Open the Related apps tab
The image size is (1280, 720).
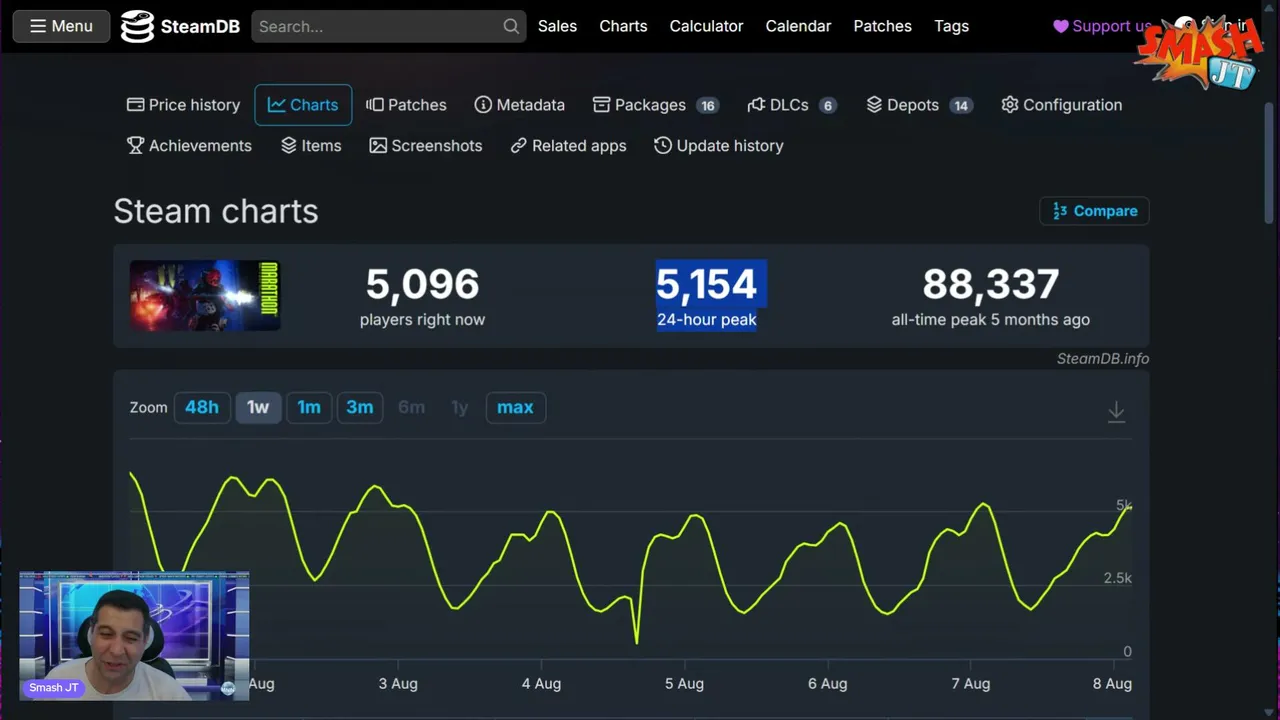coord(568,146)
